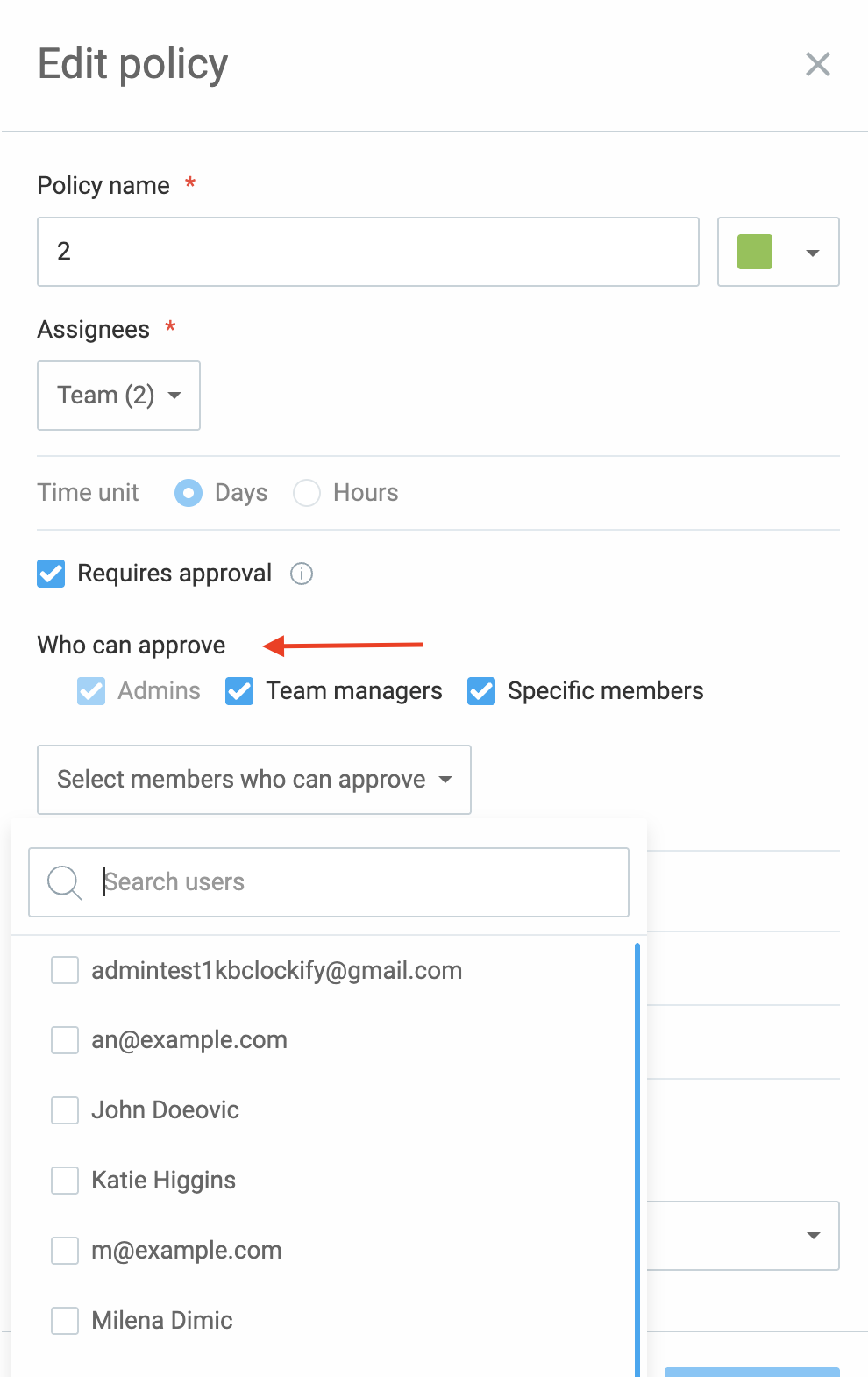Click the Requires approval info icon
868x1377 pixels.
click(302, 574)
